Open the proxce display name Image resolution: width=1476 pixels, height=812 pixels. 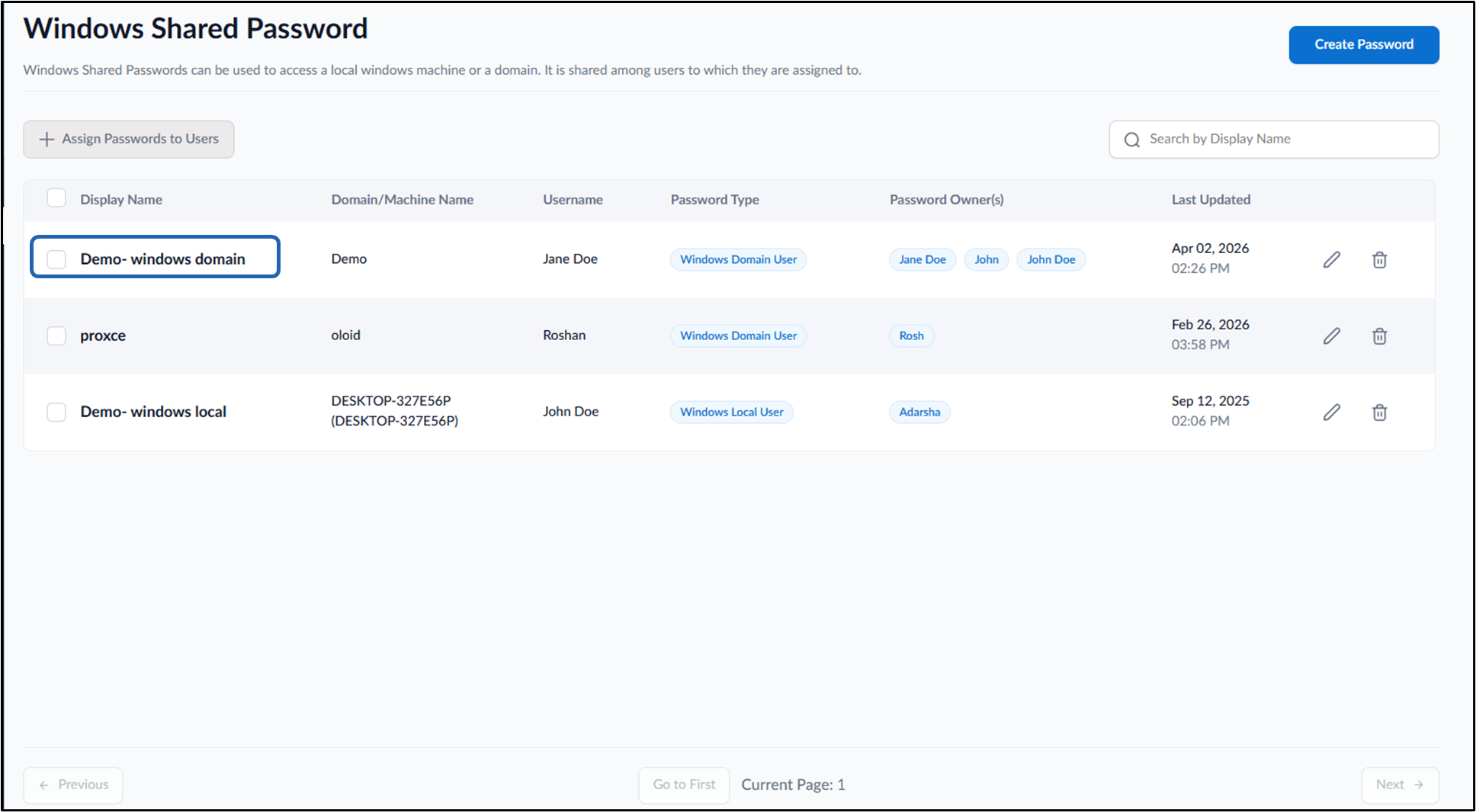[103, 335]
